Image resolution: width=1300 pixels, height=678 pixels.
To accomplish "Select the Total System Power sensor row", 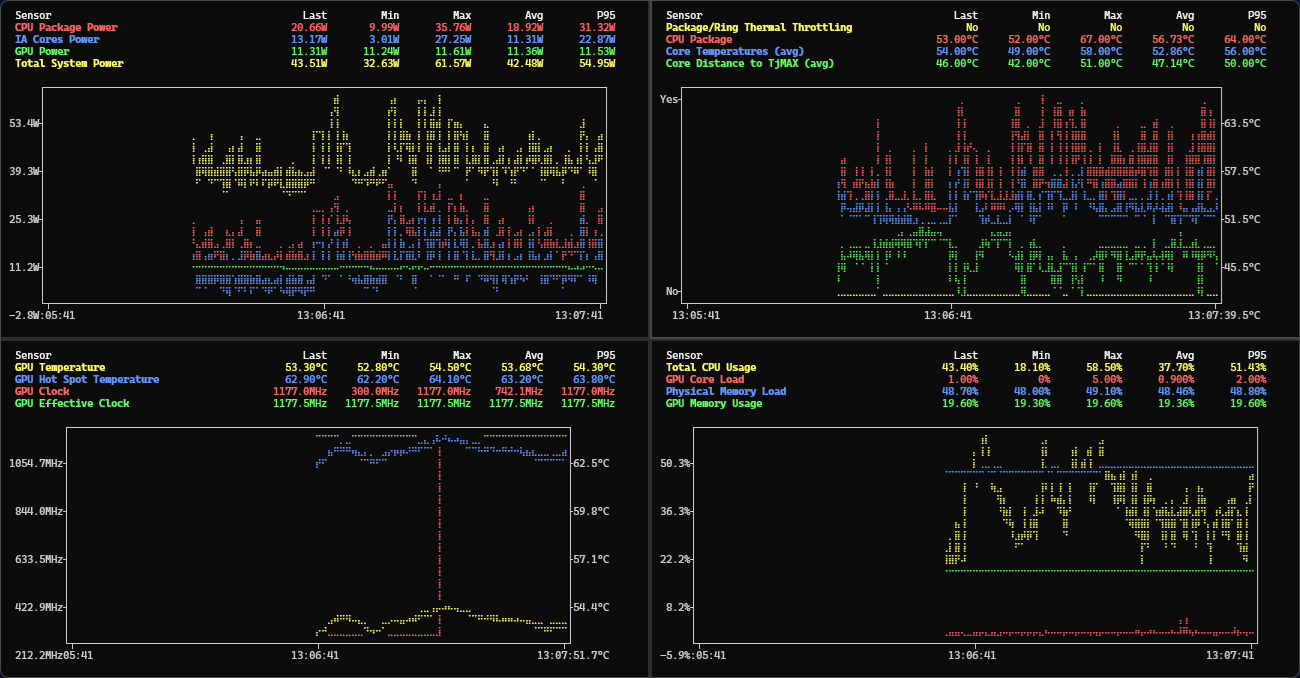I will [x=69, y=63].
